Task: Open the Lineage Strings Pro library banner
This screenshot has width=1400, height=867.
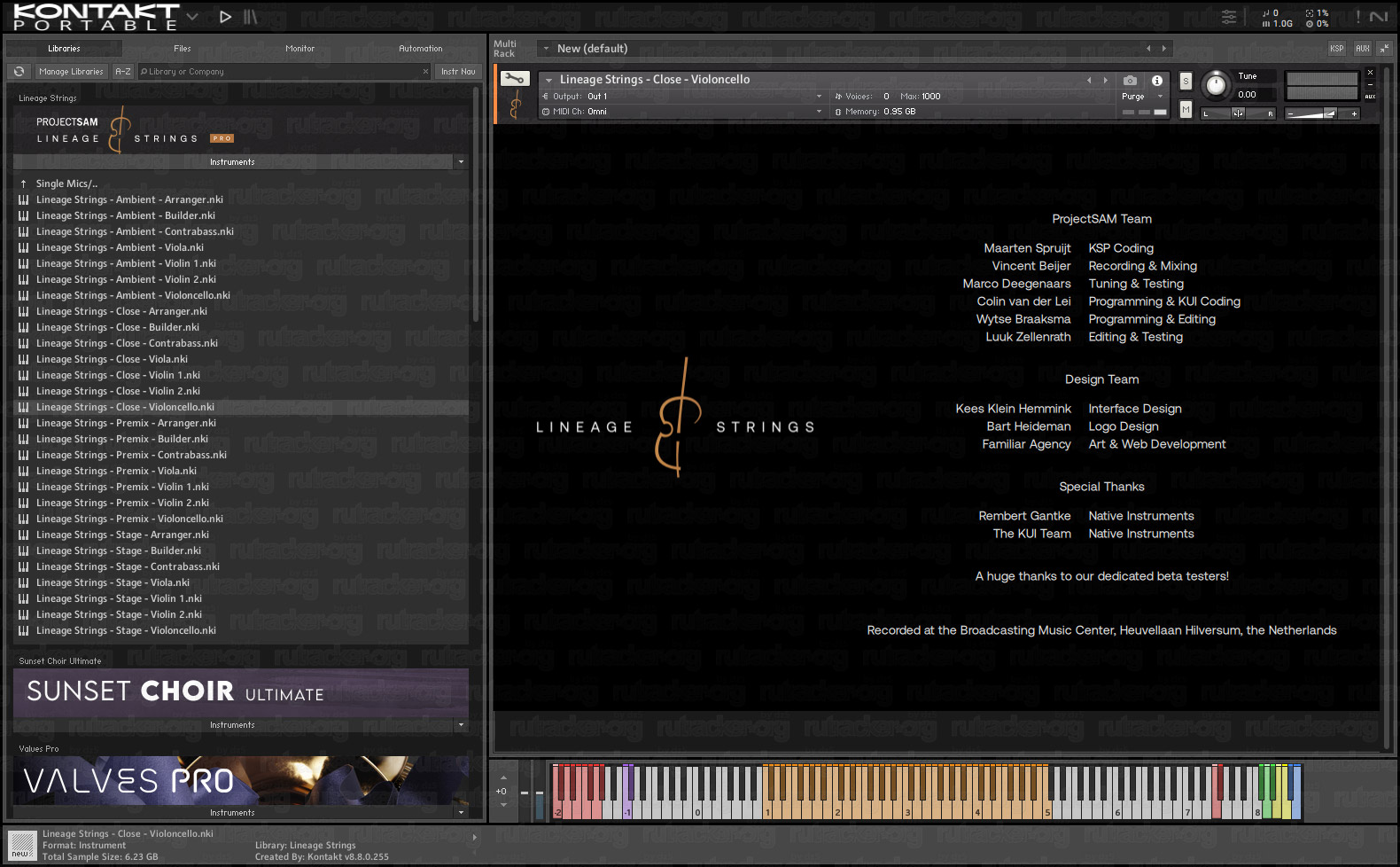Action: (241, 131)
